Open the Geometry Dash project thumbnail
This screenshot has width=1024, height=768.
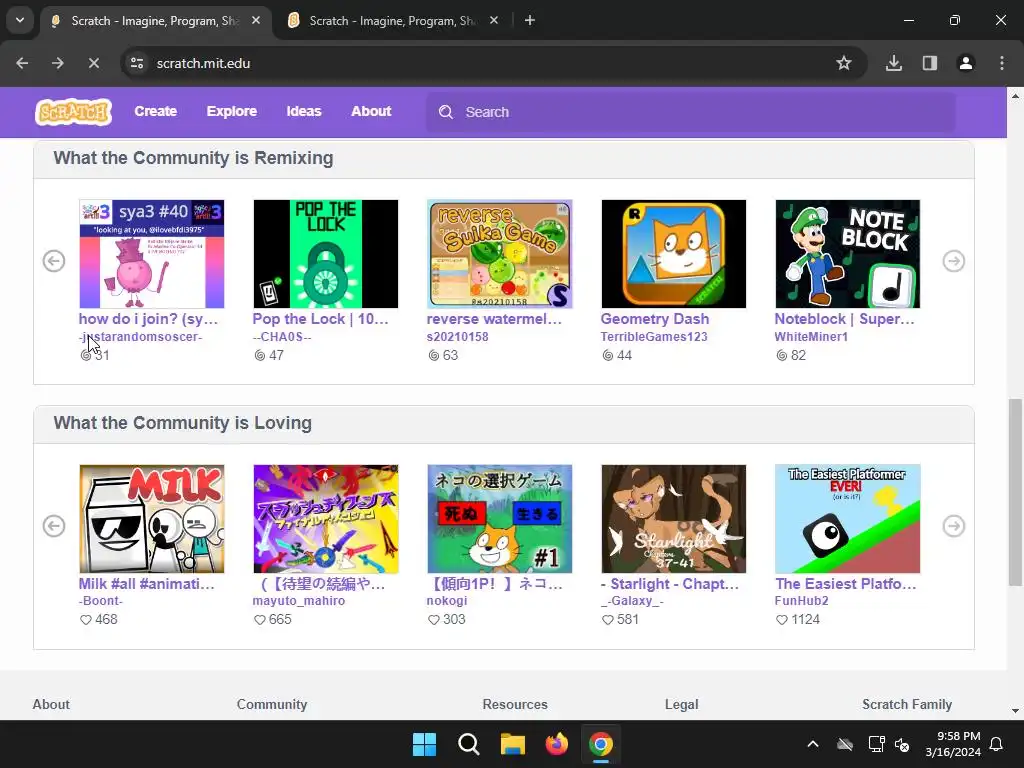pyautogui.click(x=673, y=254)
